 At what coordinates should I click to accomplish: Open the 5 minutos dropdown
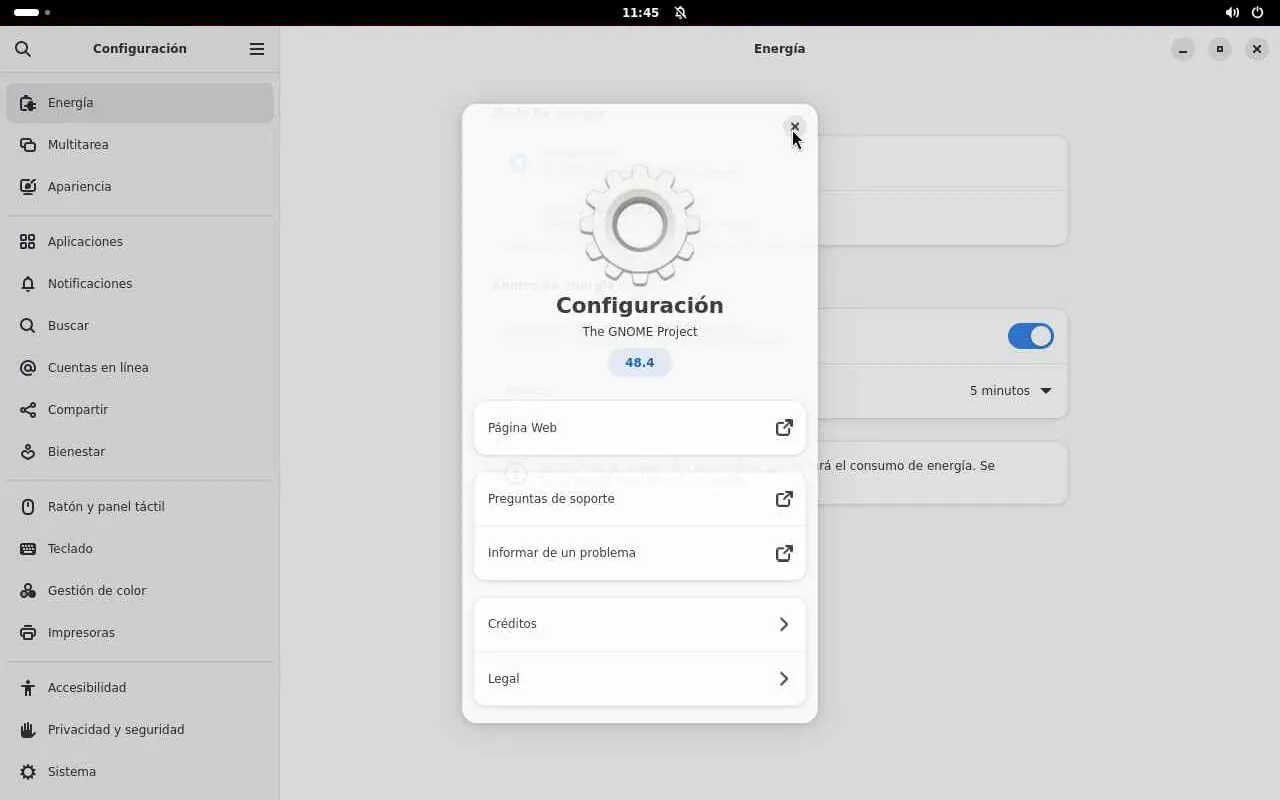point(1010,391)
